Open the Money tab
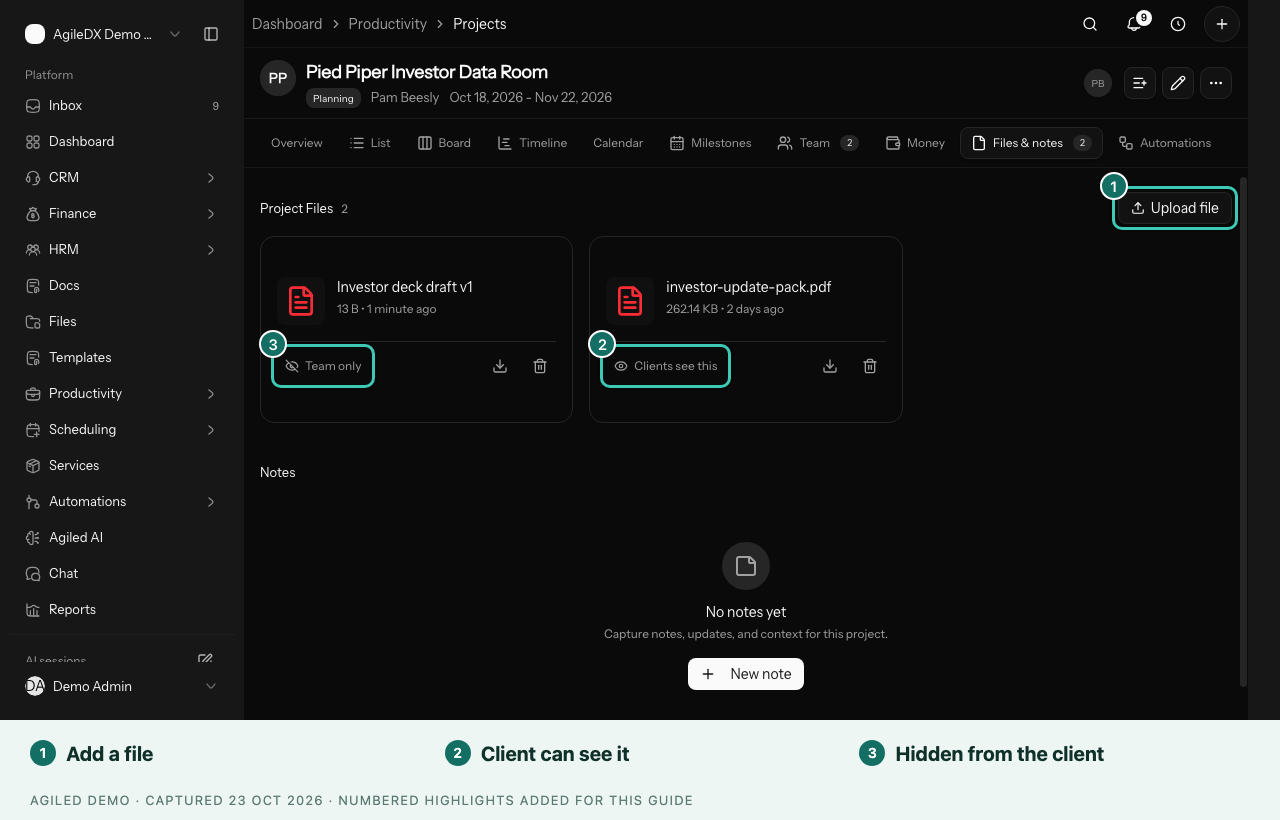This screenshot has height=820, width=1280. 915,143
